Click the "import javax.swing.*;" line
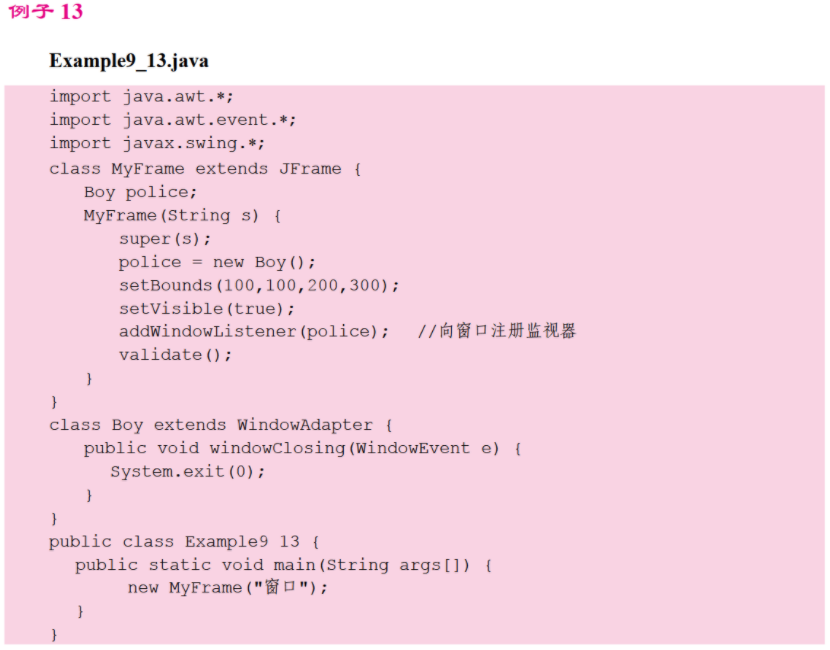The width and height of the screenshot is (830, 650). [159, 144]
